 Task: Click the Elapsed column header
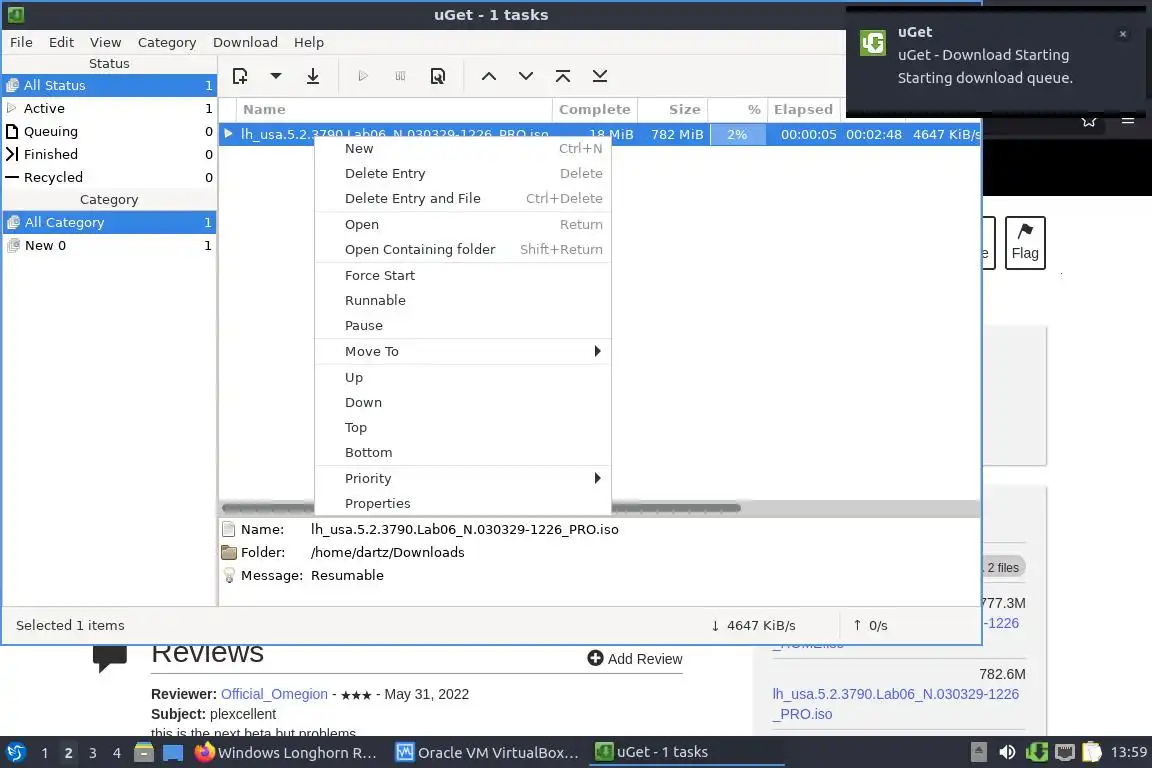click(803, 109)
